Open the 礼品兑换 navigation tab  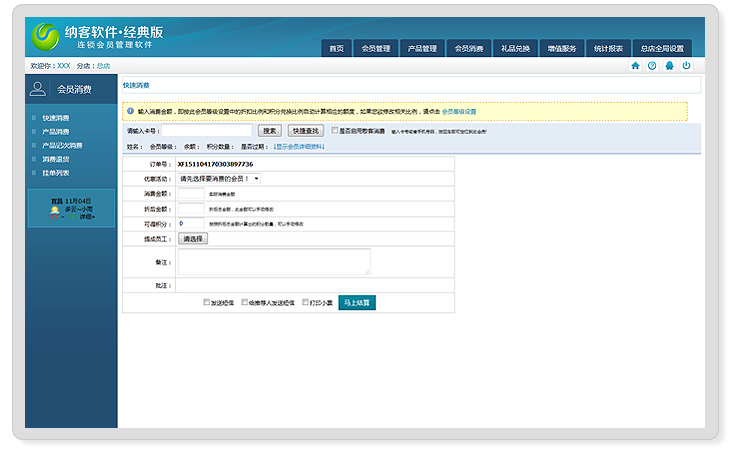tap(515, 48)
